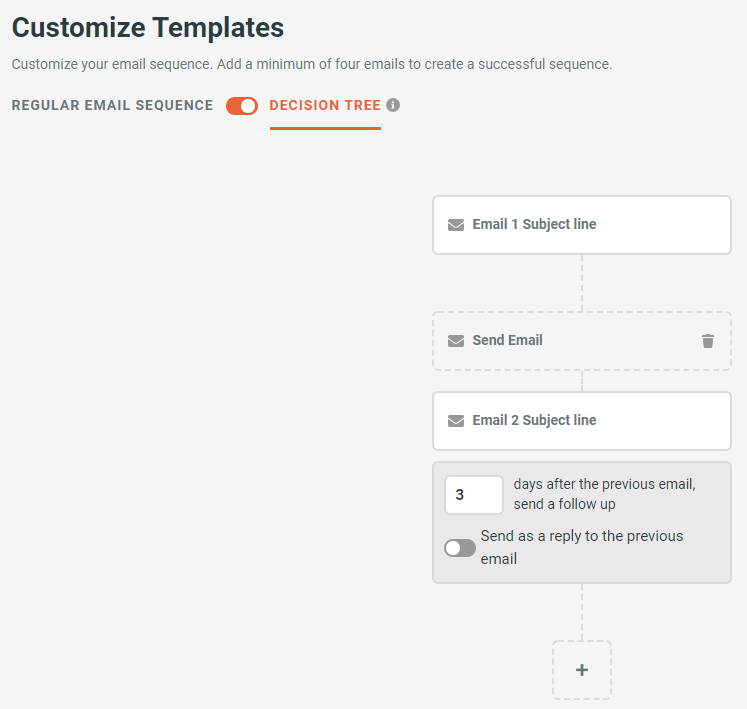Click the 'Send Email' text label
The image size is (747, 709).
(507, 341)
